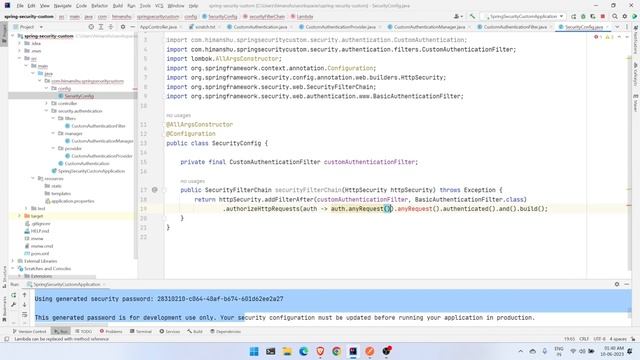
Task: Click the Lambda breadcrumb in navigation bar
Action: [302, 16]
